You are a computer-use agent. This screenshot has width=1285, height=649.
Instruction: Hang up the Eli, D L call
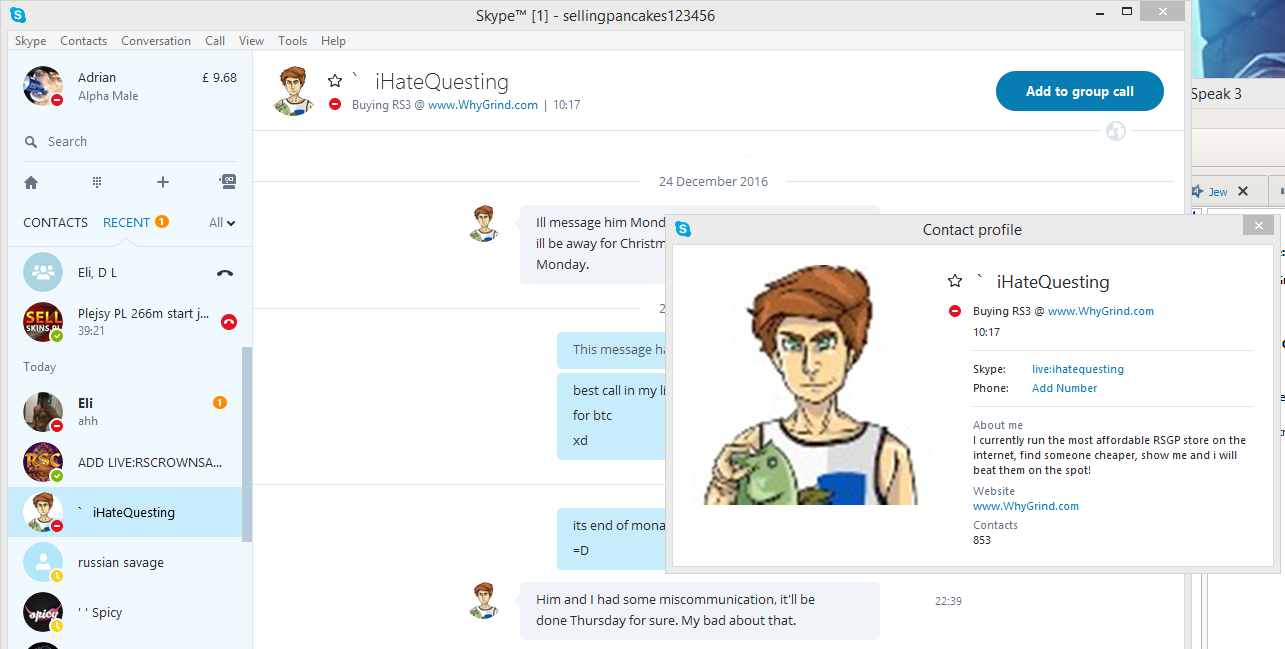pyautogui.click(x=225, y=272)
